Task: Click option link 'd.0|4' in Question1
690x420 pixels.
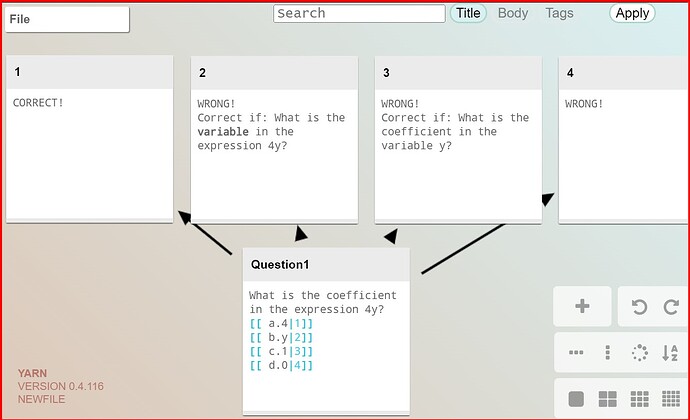Action: (x=282, y=365)
